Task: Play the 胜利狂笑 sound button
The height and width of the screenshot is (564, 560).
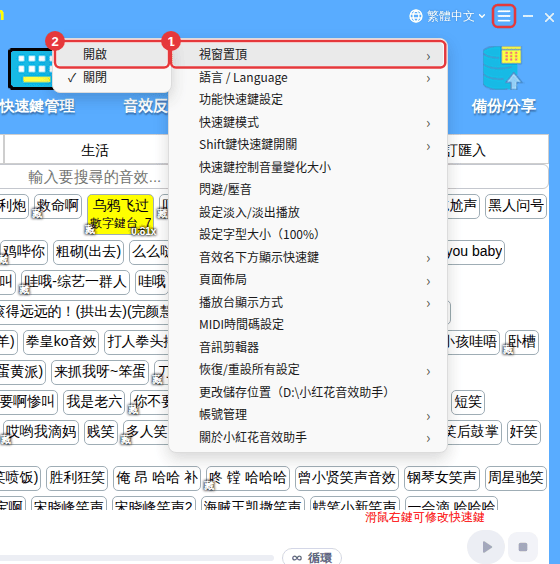Action: (77, 478)
